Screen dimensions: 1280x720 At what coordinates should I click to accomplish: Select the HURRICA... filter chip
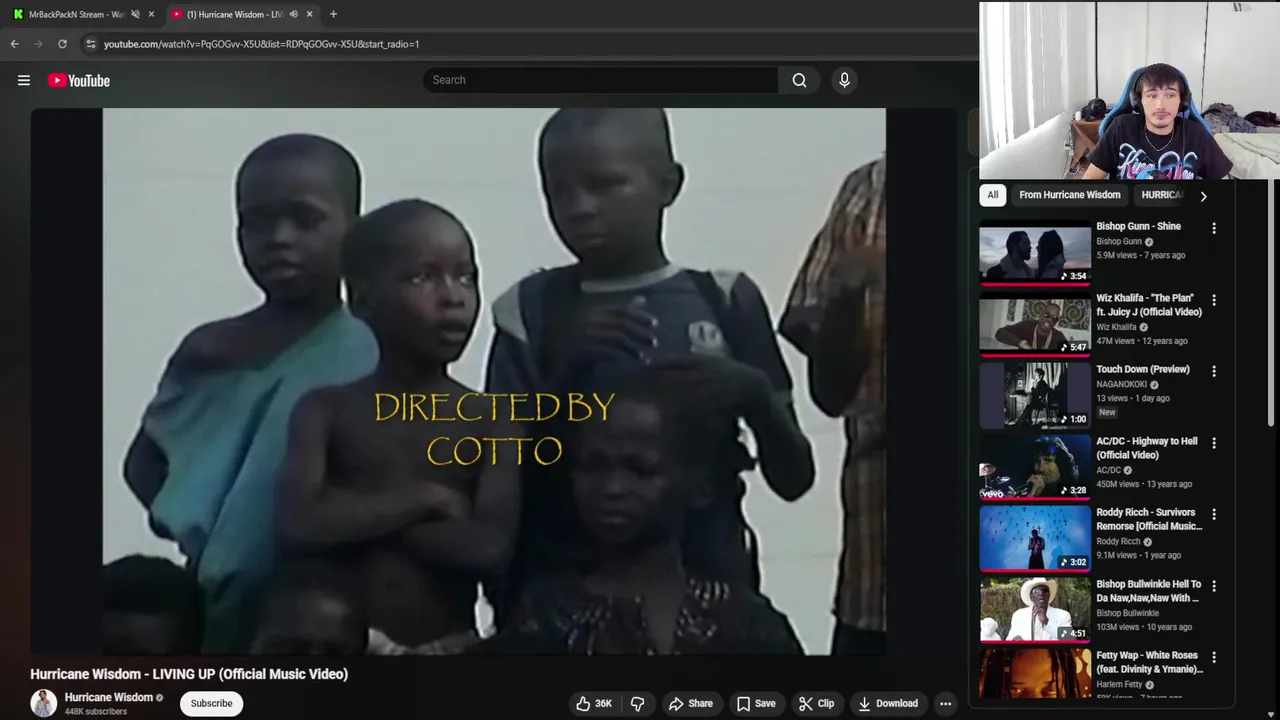1162,195
